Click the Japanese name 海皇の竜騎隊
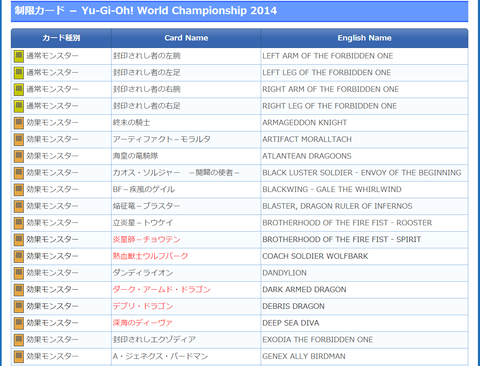480x366 pixels. click(x=135, y=156)
